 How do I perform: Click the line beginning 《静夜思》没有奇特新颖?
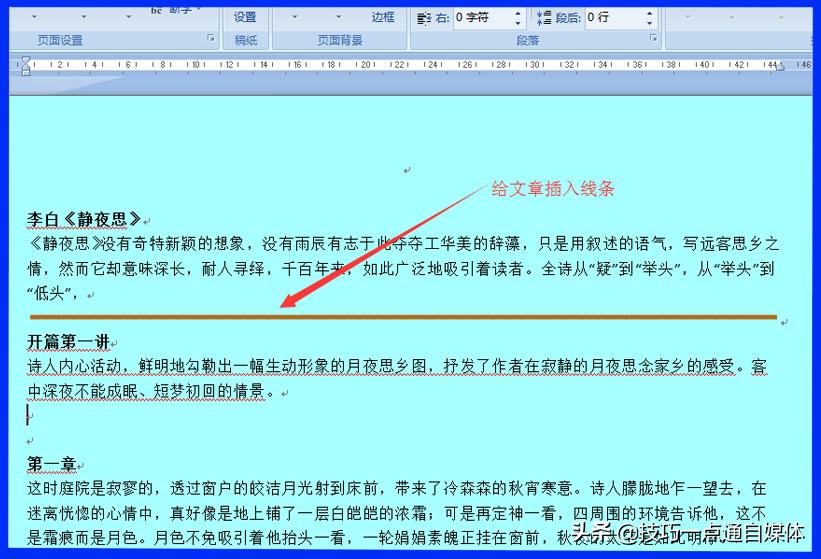point(403,243)
